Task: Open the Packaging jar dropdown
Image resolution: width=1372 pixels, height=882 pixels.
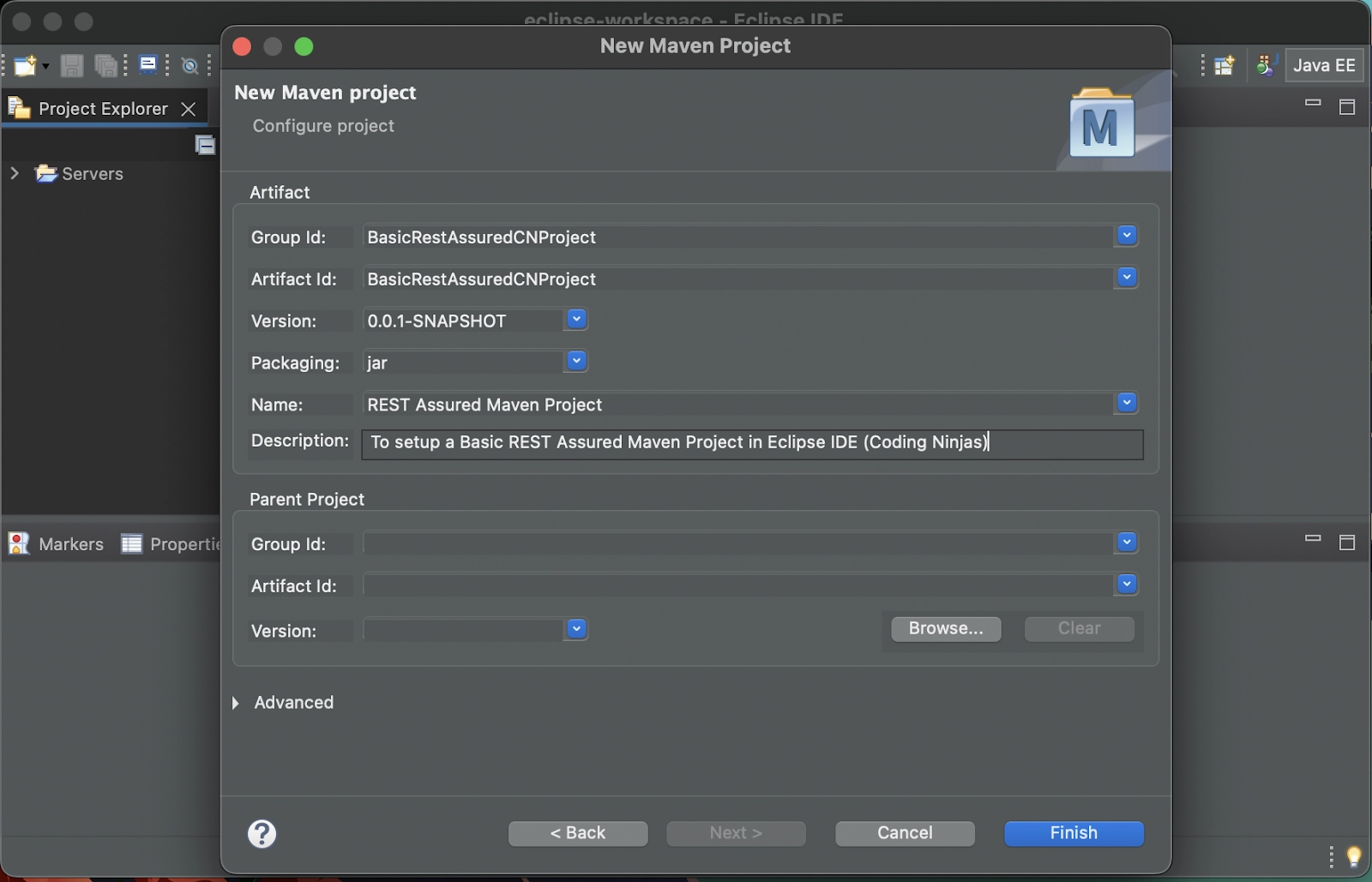Action: tap(576, 361)
